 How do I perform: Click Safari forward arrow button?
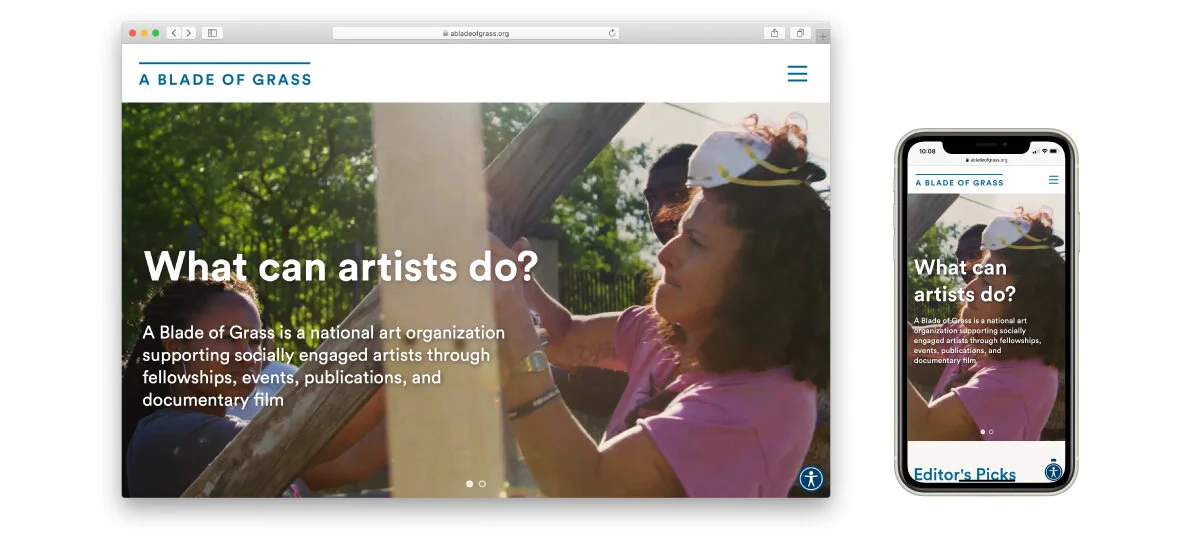coord(189,33)
